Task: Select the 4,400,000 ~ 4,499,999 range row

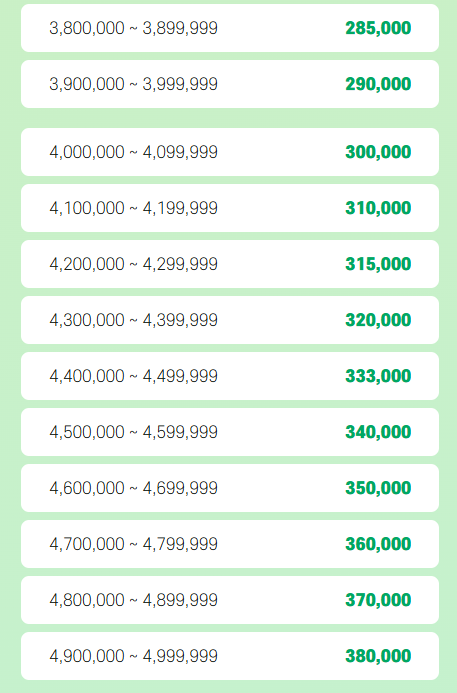Action: coord(230,376)
